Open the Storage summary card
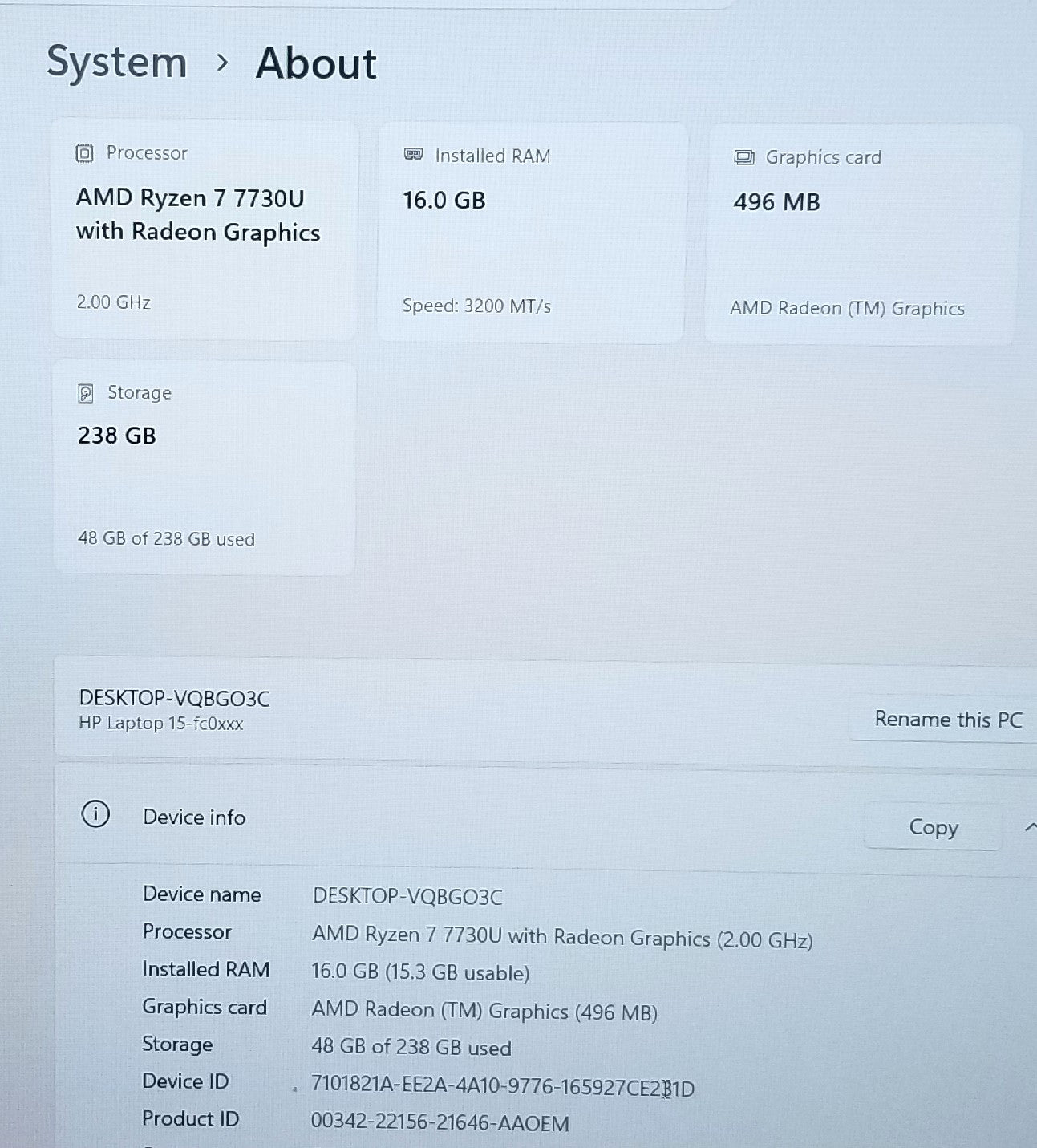The width and height of the screenshot is (1037, 1148). pyautogui.click(x=205, y=467)
